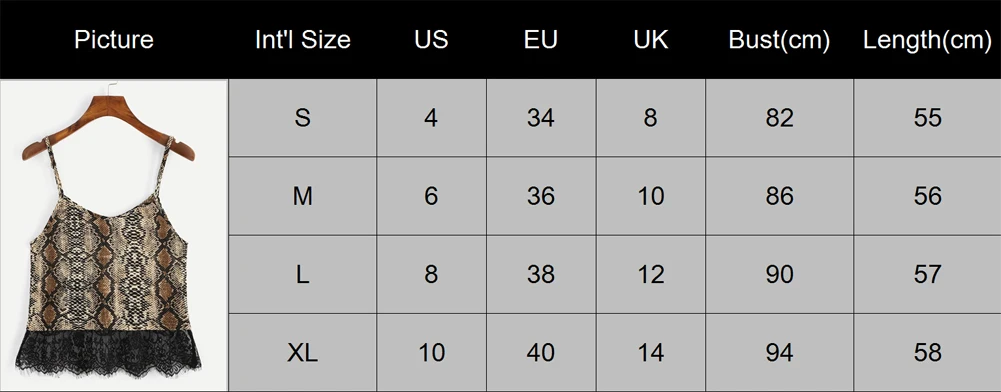1001x392 pixels.
Task: Select the wooden hanger in the picture
Action: pyautogui.click(x=109, y=126)
